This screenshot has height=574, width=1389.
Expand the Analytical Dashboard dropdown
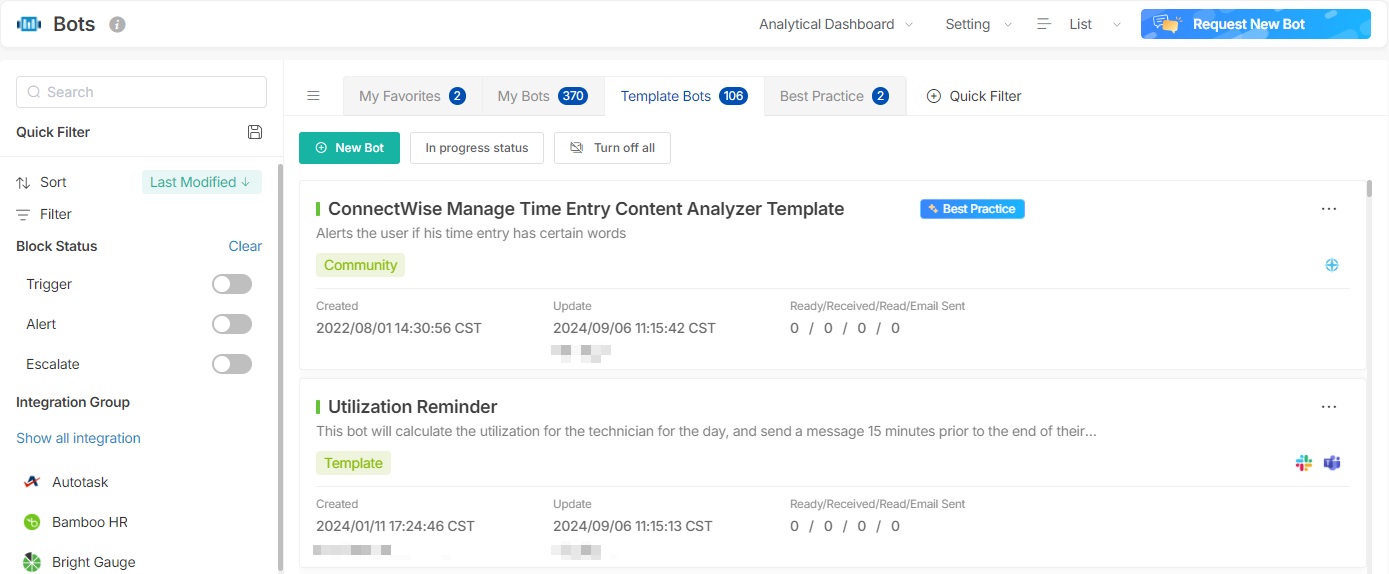[x=836, y=24]
